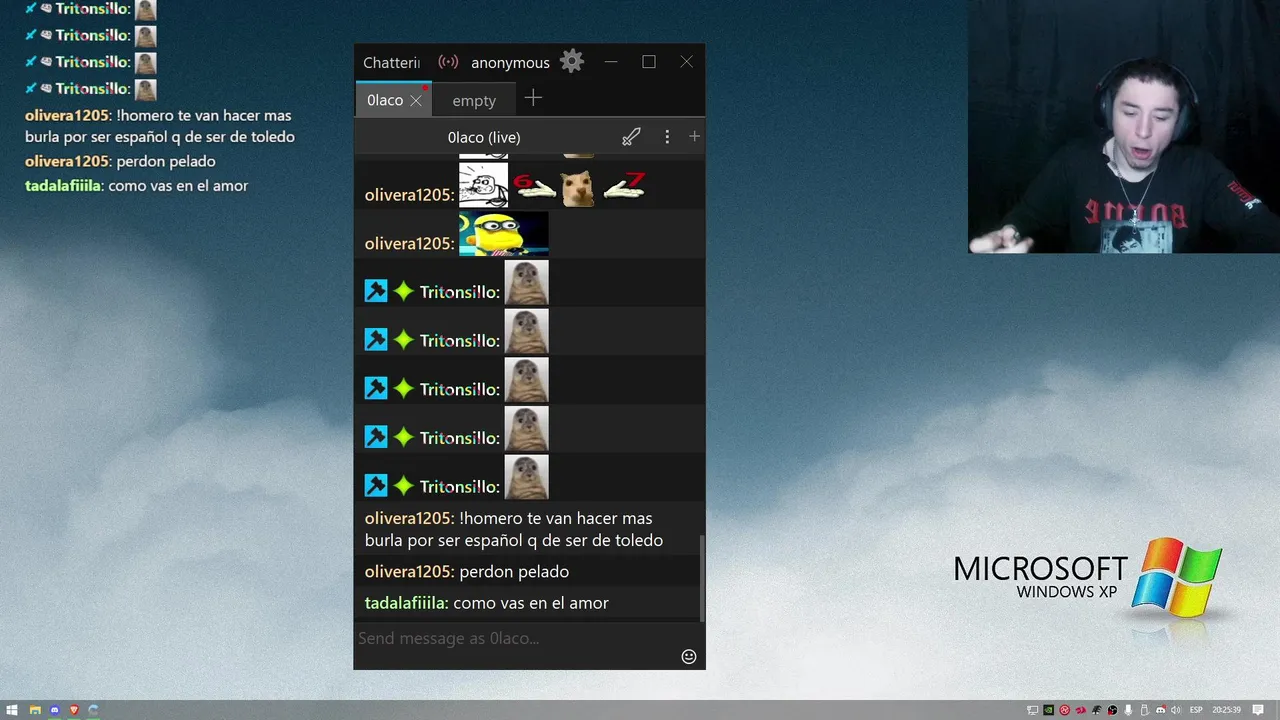1280x720 pixels.
Task: Click the webcam feed of the streamer
Action: pos(1124,126)
